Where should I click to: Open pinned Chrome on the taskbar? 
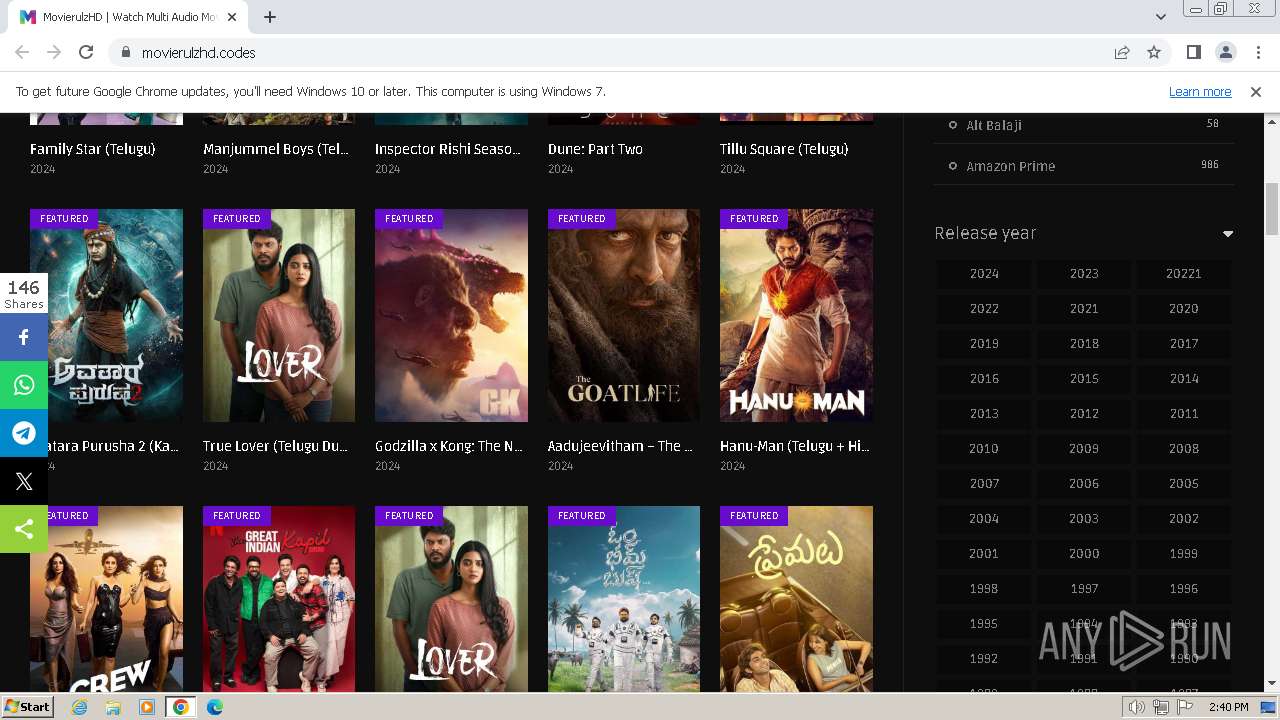181,707
